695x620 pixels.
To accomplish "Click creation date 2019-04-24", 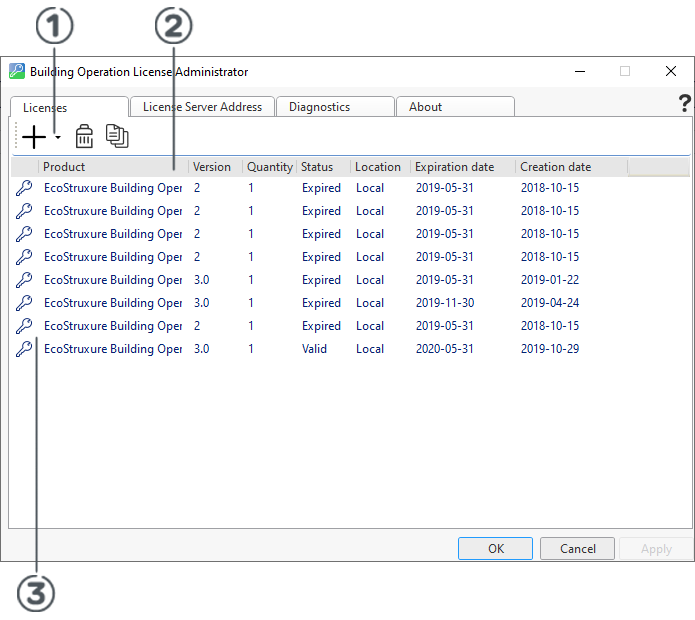I will tap(550, 303).
